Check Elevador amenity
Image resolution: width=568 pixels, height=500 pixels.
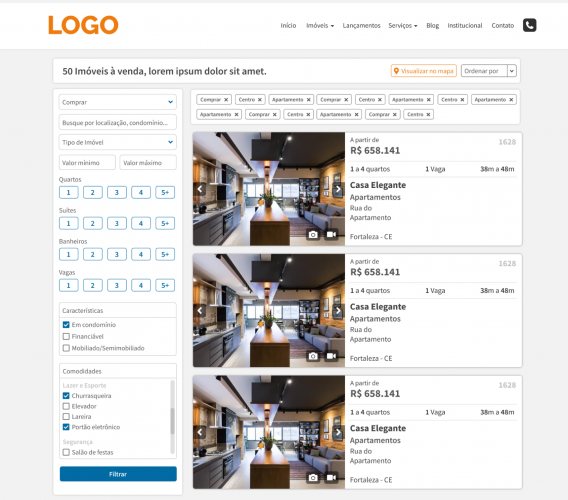(x=66, y=406)
